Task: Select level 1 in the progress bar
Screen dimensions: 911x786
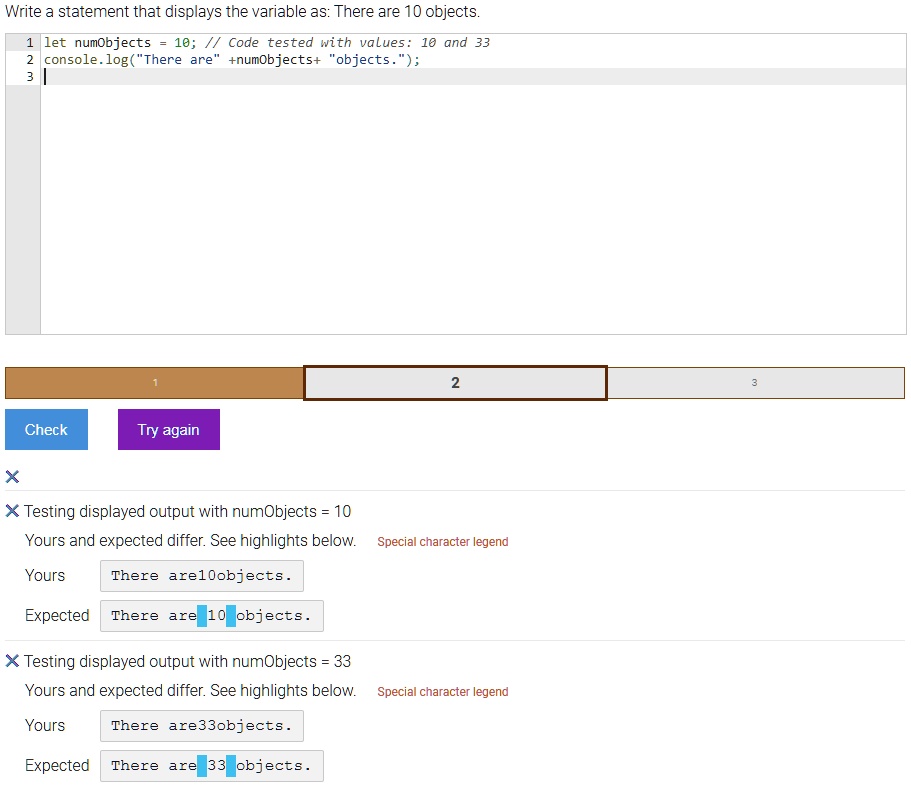Action: [x=155, y=383]
